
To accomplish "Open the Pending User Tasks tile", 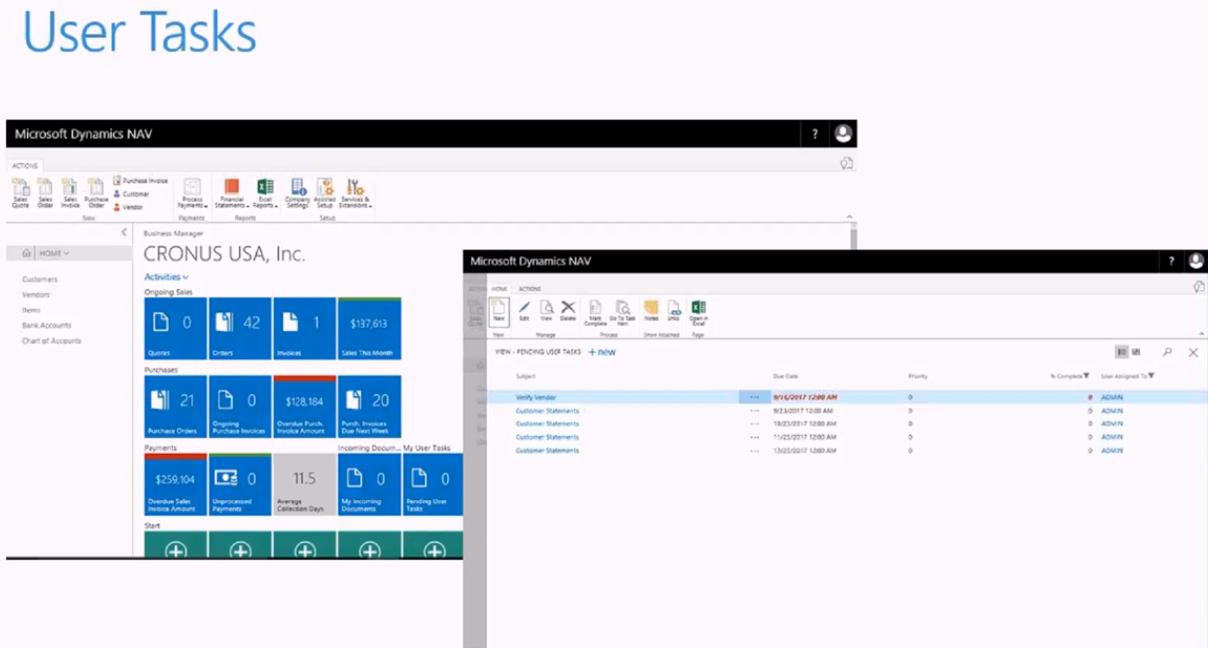I will tap(433, 484).
